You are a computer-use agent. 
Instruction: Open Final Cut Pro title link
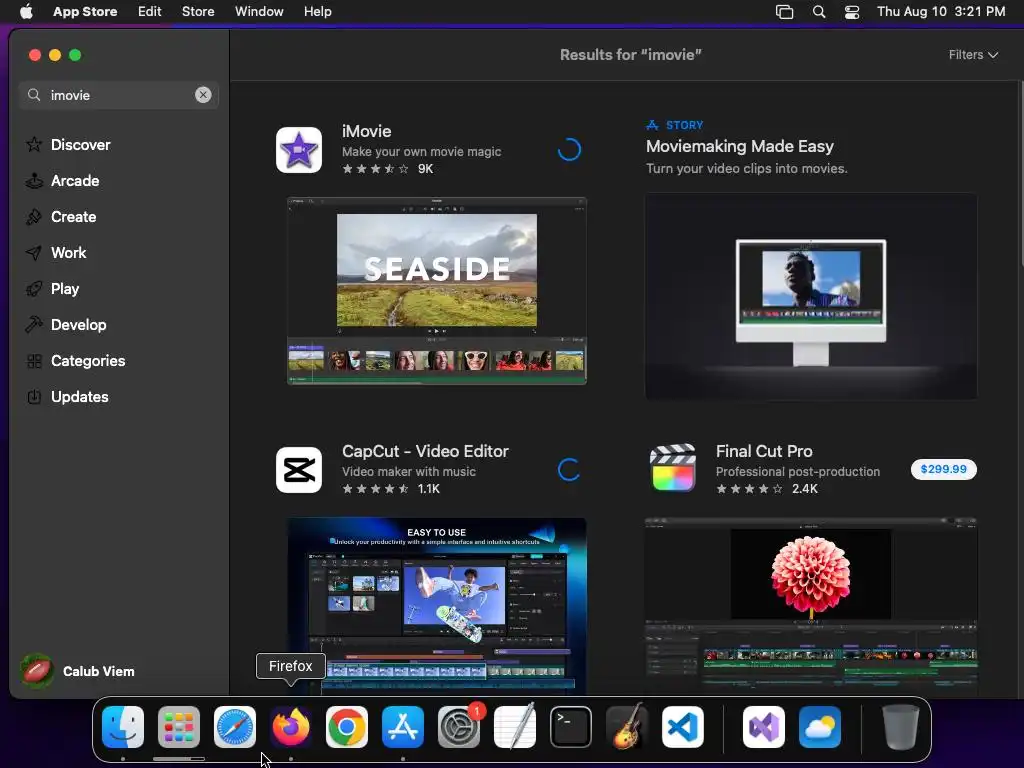764,451
